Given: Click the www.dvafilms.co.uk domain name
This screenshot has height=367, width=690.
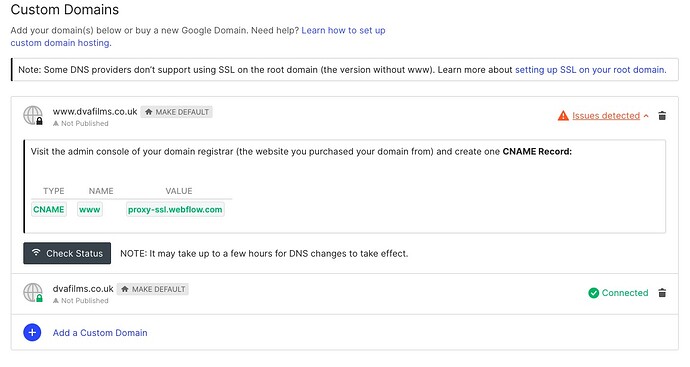Looking at the screenshot, I should click(x=95, y=112).
